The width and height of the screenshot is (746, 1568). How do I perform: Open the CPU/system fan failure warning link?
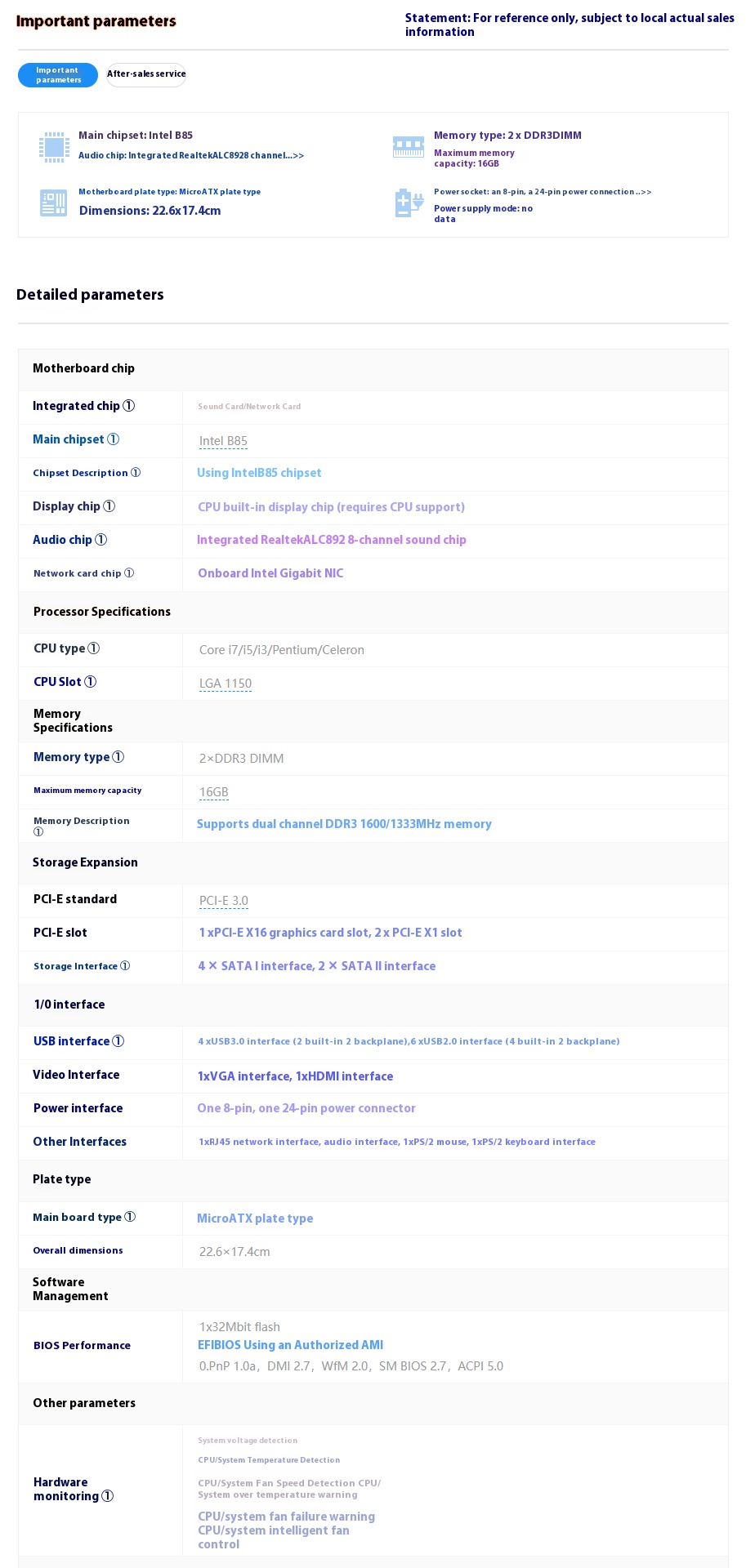[286, 1517]
